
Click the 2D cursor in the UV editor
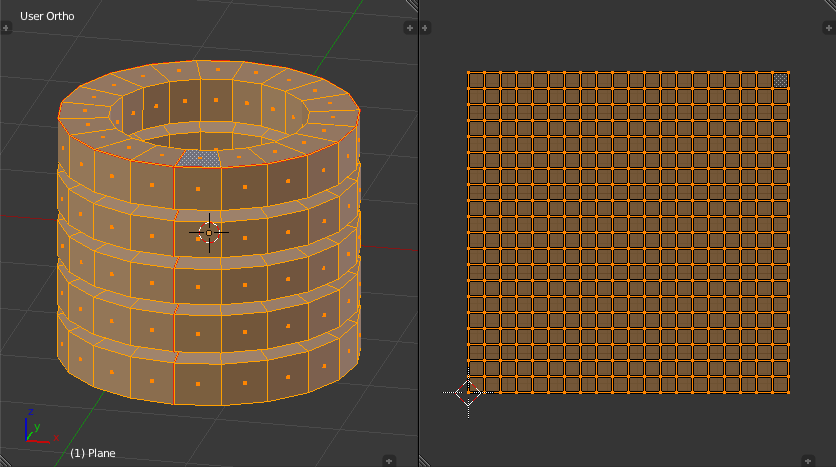point(468,393)
